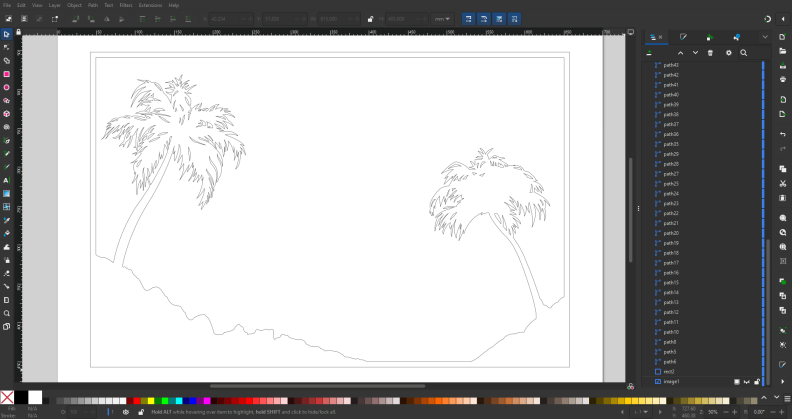This screenshot has width=792, height=419.
Task: Open the Path menu
Action: 93,5
